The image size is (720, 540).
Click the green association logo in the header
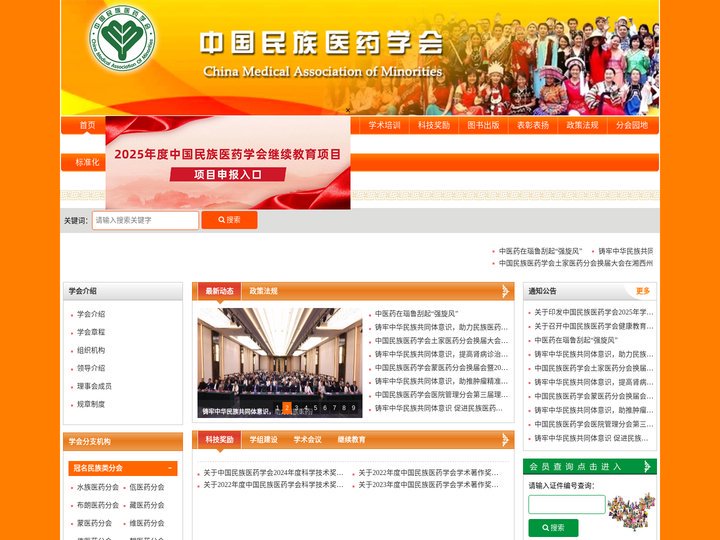[122, 39]
